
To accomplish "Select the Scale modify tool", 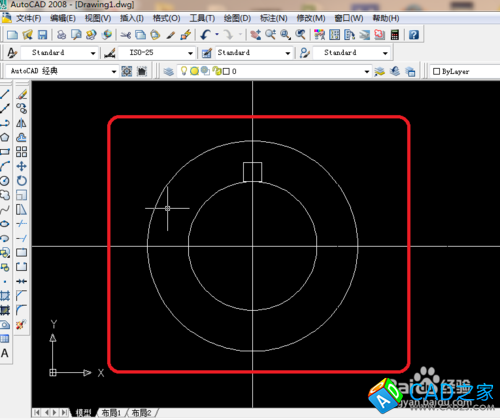I will pyautogui.click(x=21, y=195).
